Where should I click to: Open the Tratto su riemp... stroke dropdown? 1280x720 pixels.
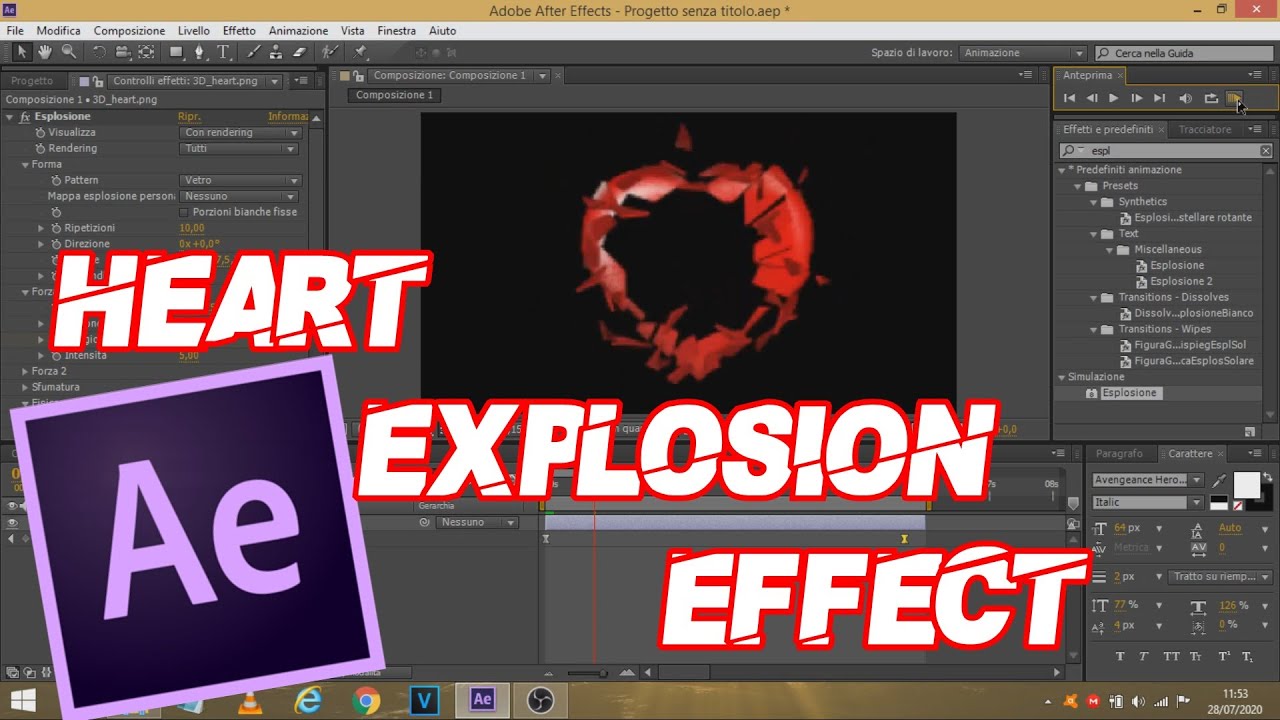(1220, 577)
